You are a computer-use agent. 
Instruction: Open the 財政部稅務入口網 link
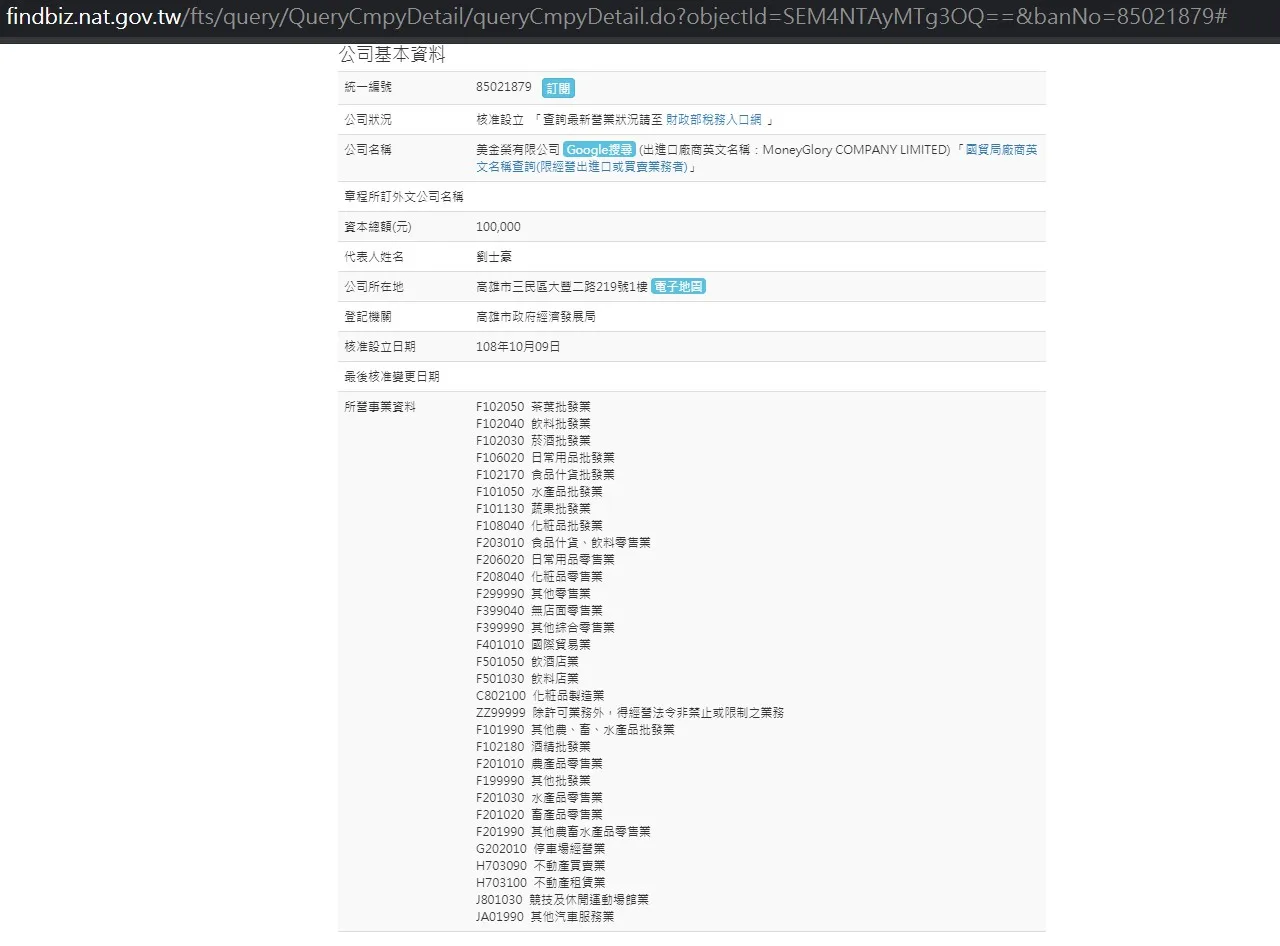(713, 119)
